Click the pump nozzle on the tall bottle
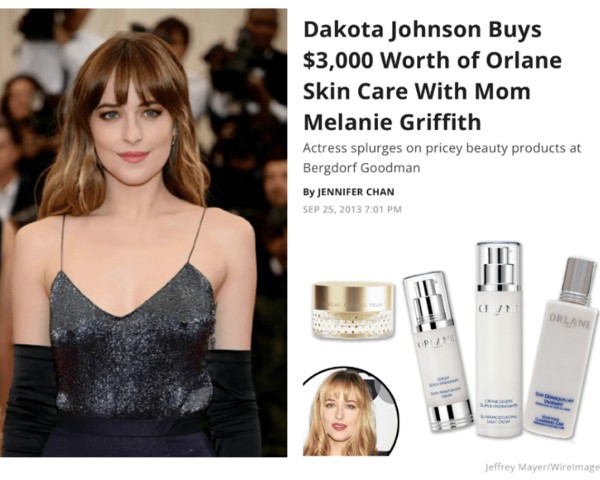The image size is (600, 480). [499, 264]
